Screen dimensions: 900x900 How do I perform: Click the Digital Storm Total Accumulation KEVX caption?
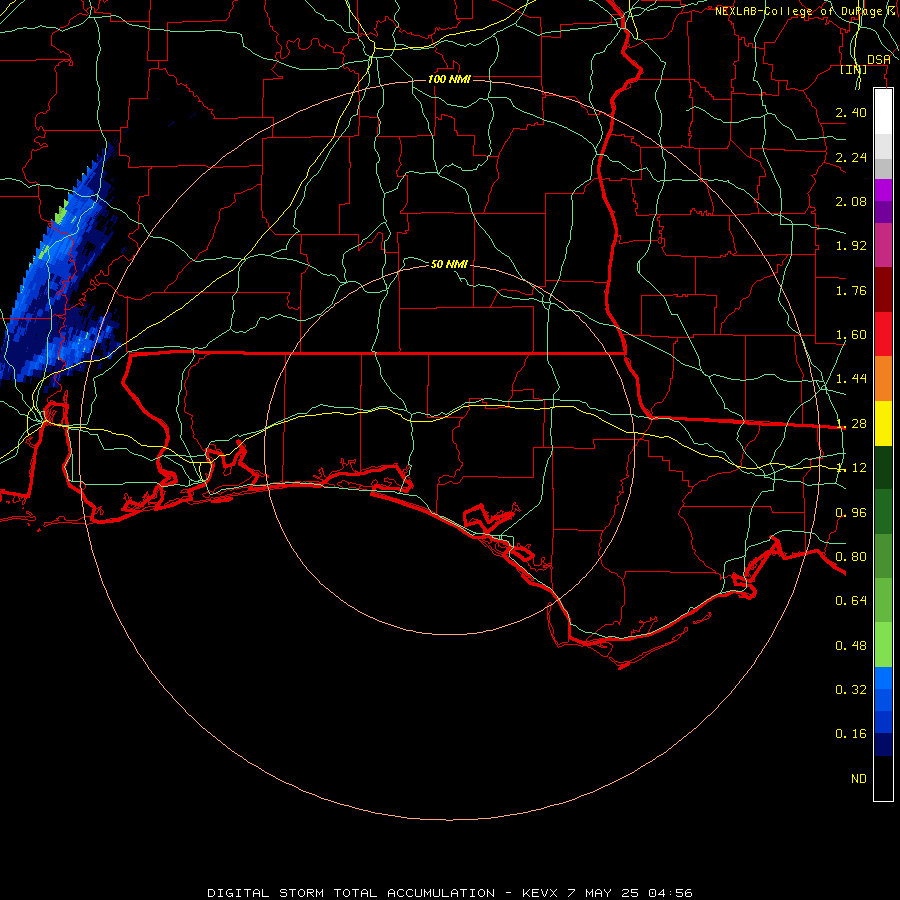point(449,893)
